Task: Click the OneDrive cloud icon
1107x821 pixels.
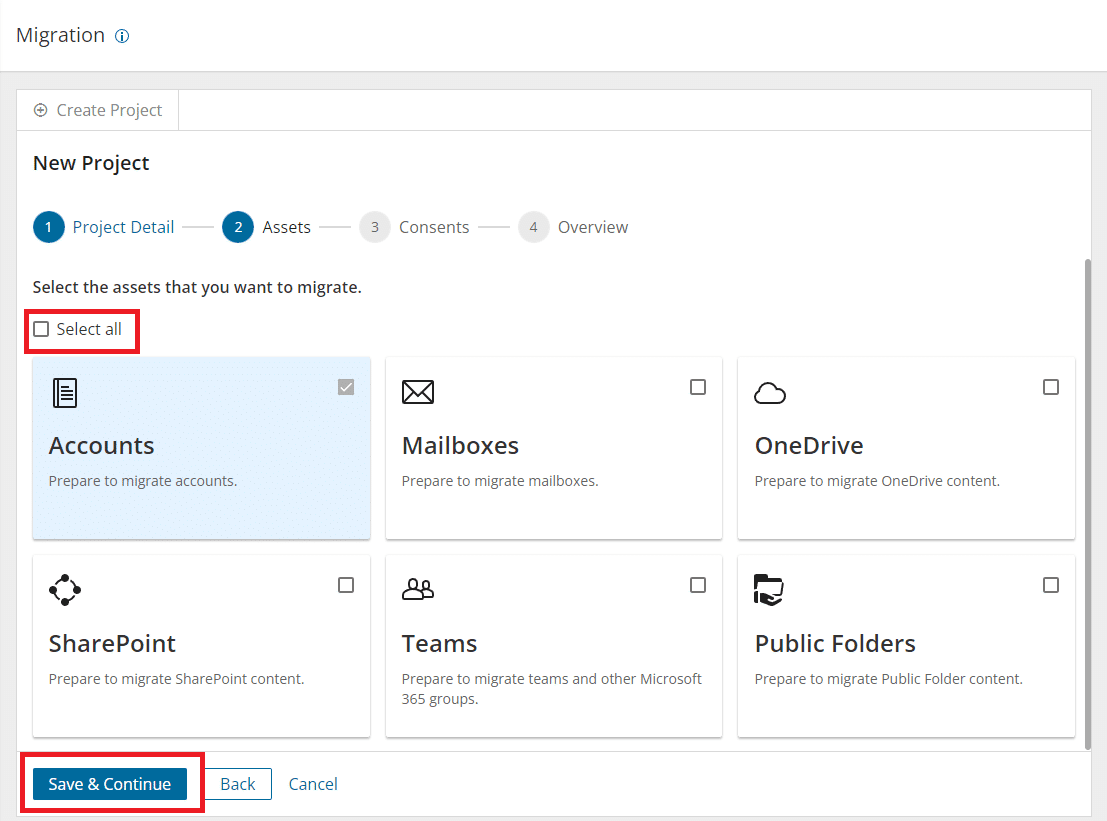Action: coord(770,393)
